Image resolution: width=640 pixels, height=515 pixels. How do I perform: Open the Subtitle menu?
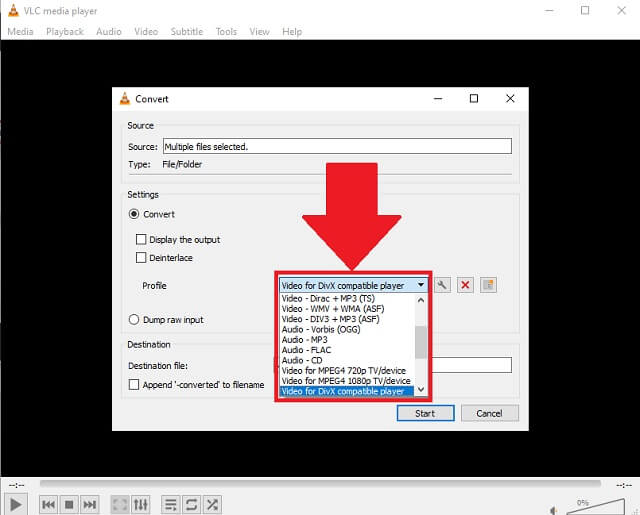click(187, 31)
